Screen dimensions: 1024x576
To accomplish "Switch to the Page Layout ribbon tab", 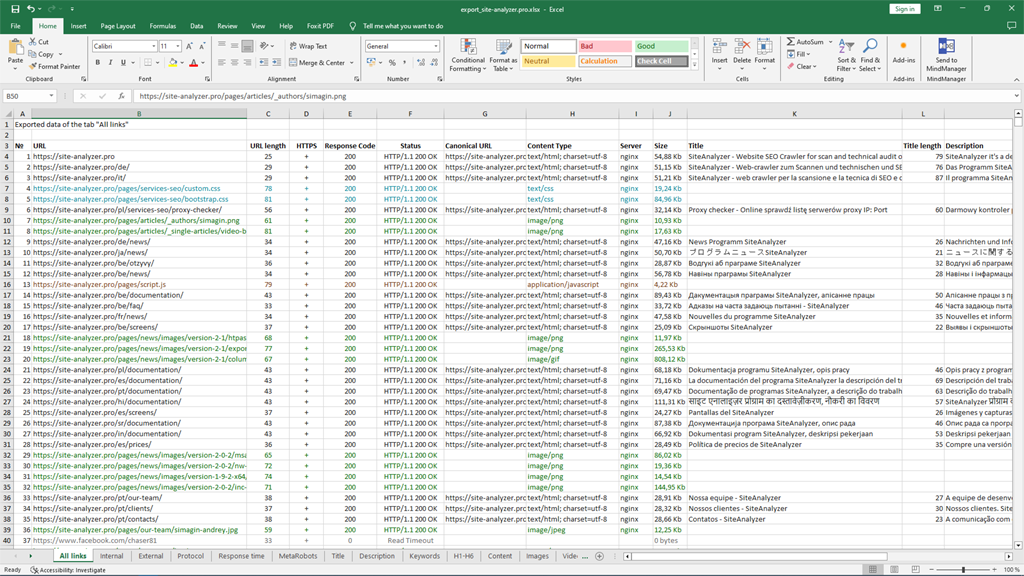I will click(118, 26).
